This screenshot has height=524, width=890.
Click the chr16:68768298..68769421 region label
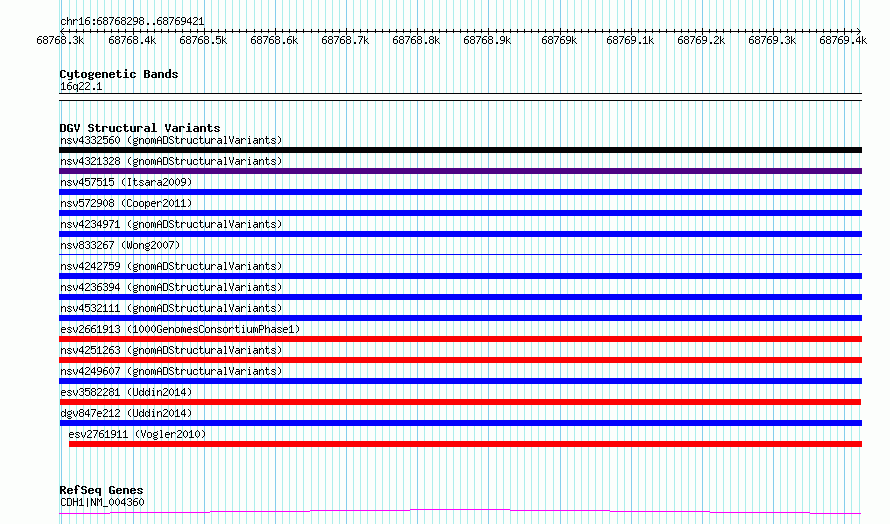(132, 21)
